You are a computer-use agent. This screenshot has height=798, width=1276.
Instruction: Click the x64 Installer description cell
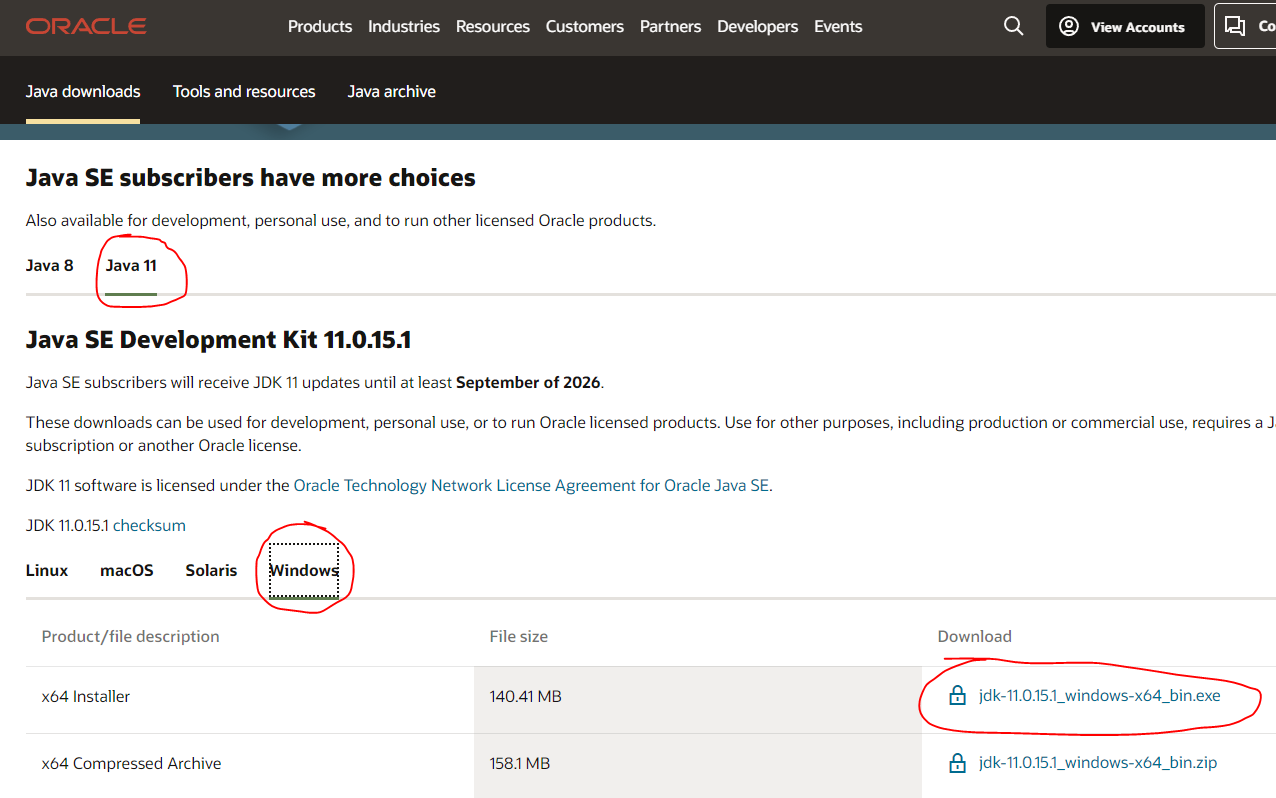click(x=250, y=696)
